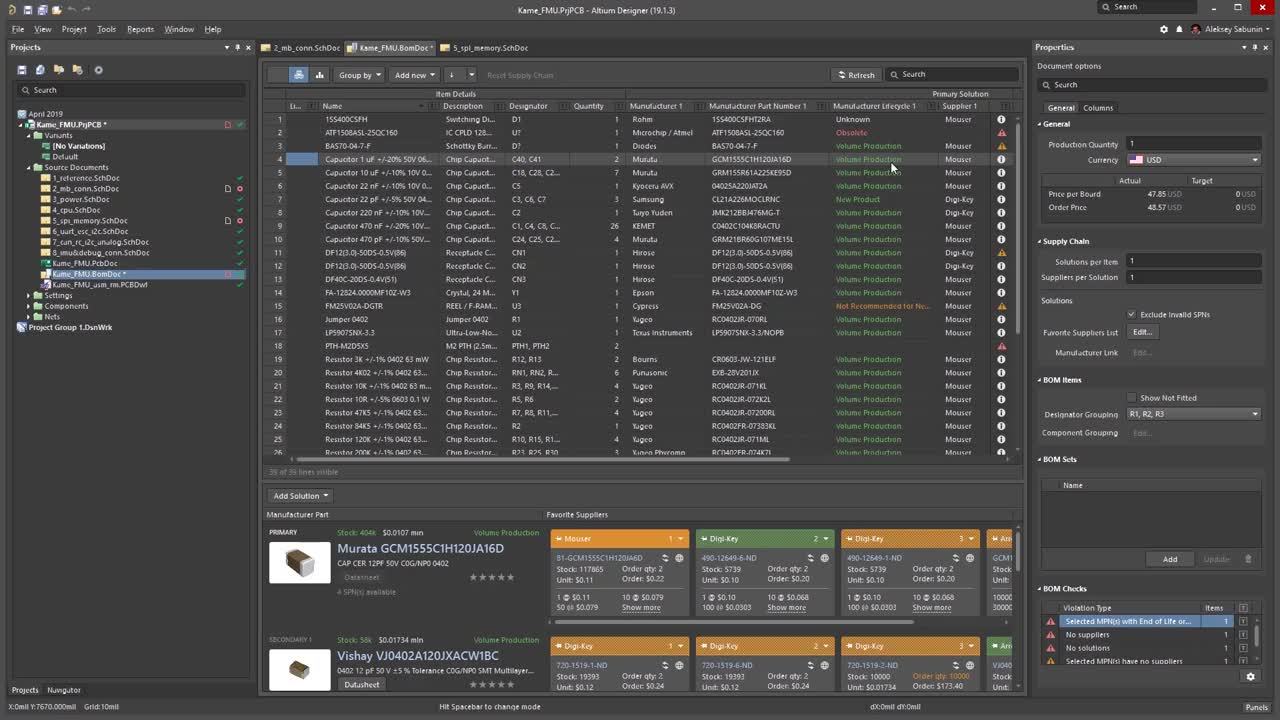Screen dimensions: 1280x720
Task: Open the Designator Grouping dropdown
Action: [x=1193, y=414]
